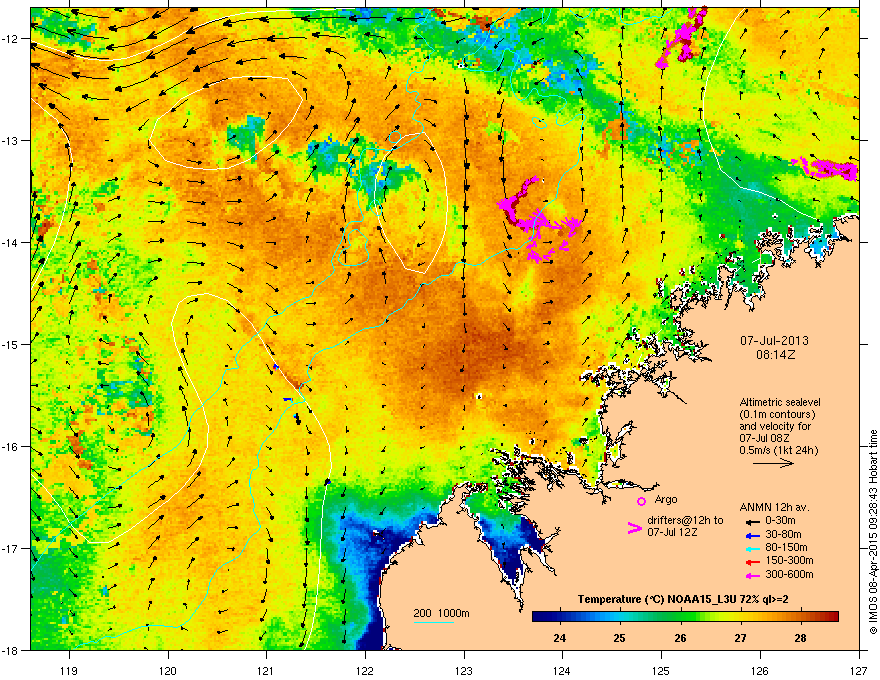Click latitude axis label -13
The height and width of the screenshot is (680, 880).
(x=10, y=140)
